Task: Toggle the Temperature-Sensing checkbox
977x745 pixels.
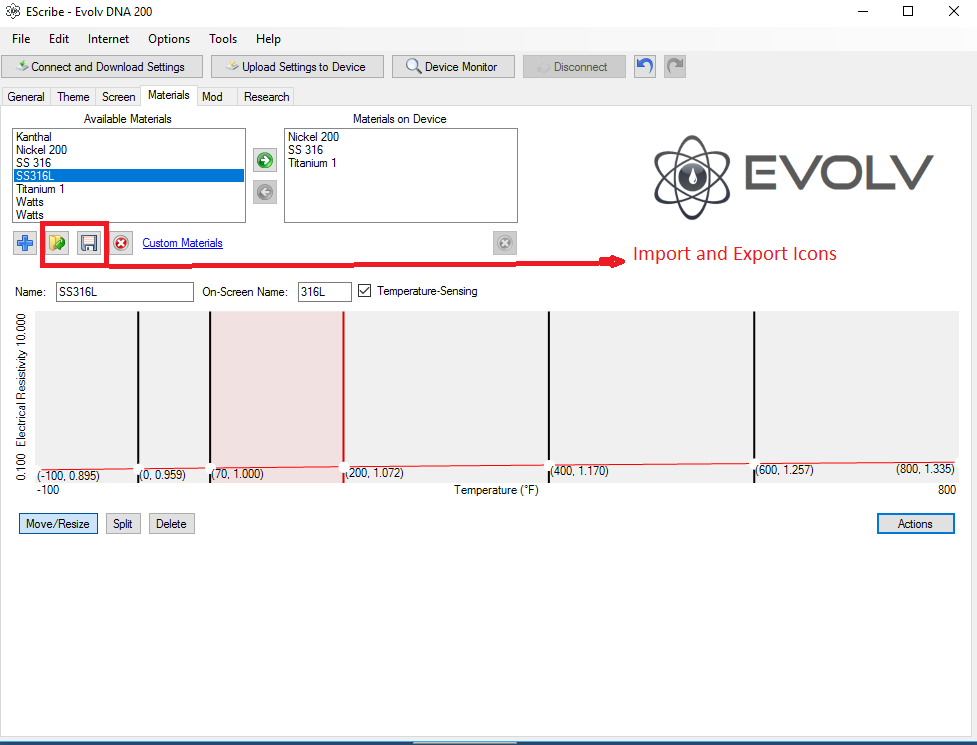Action: [365, 291]
